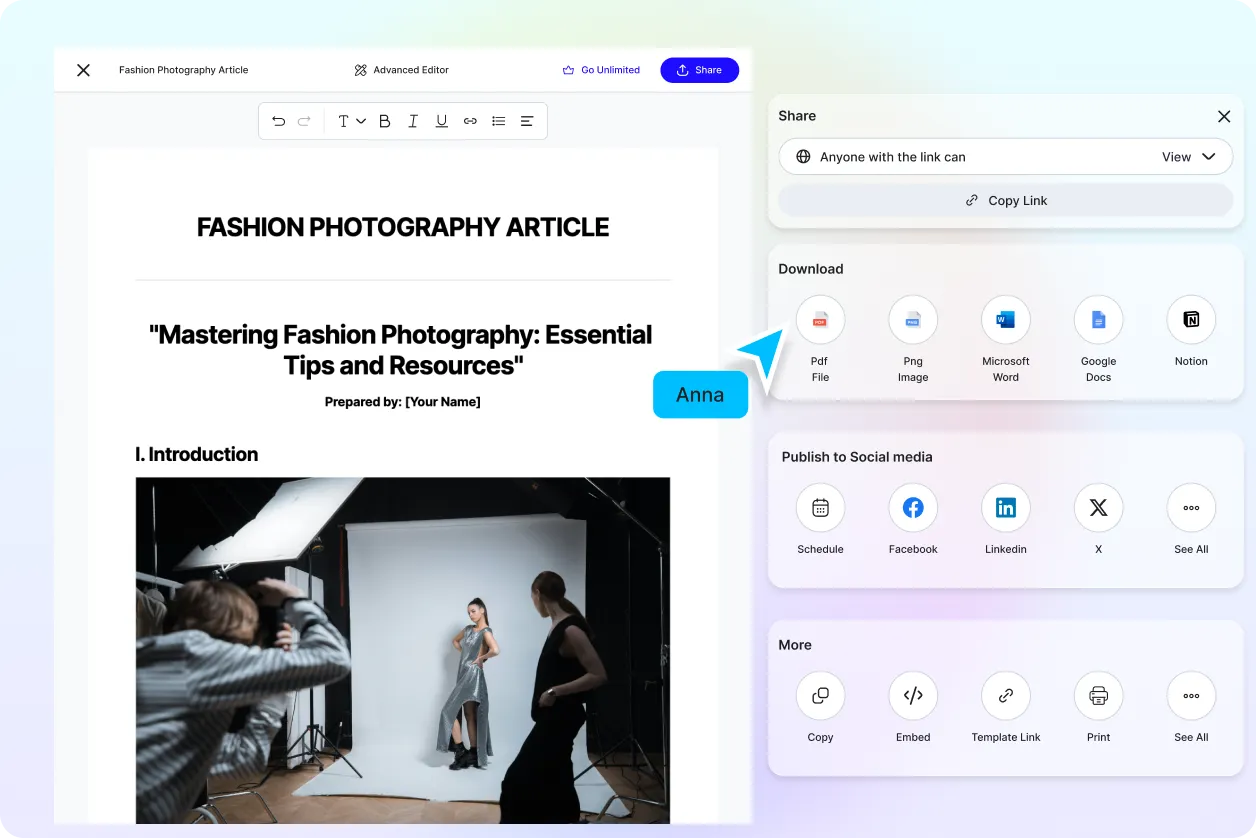Download as Microsoft Word file
Screen dimensions: 1256x838
pyautogui.click(x=1006, y=320)
